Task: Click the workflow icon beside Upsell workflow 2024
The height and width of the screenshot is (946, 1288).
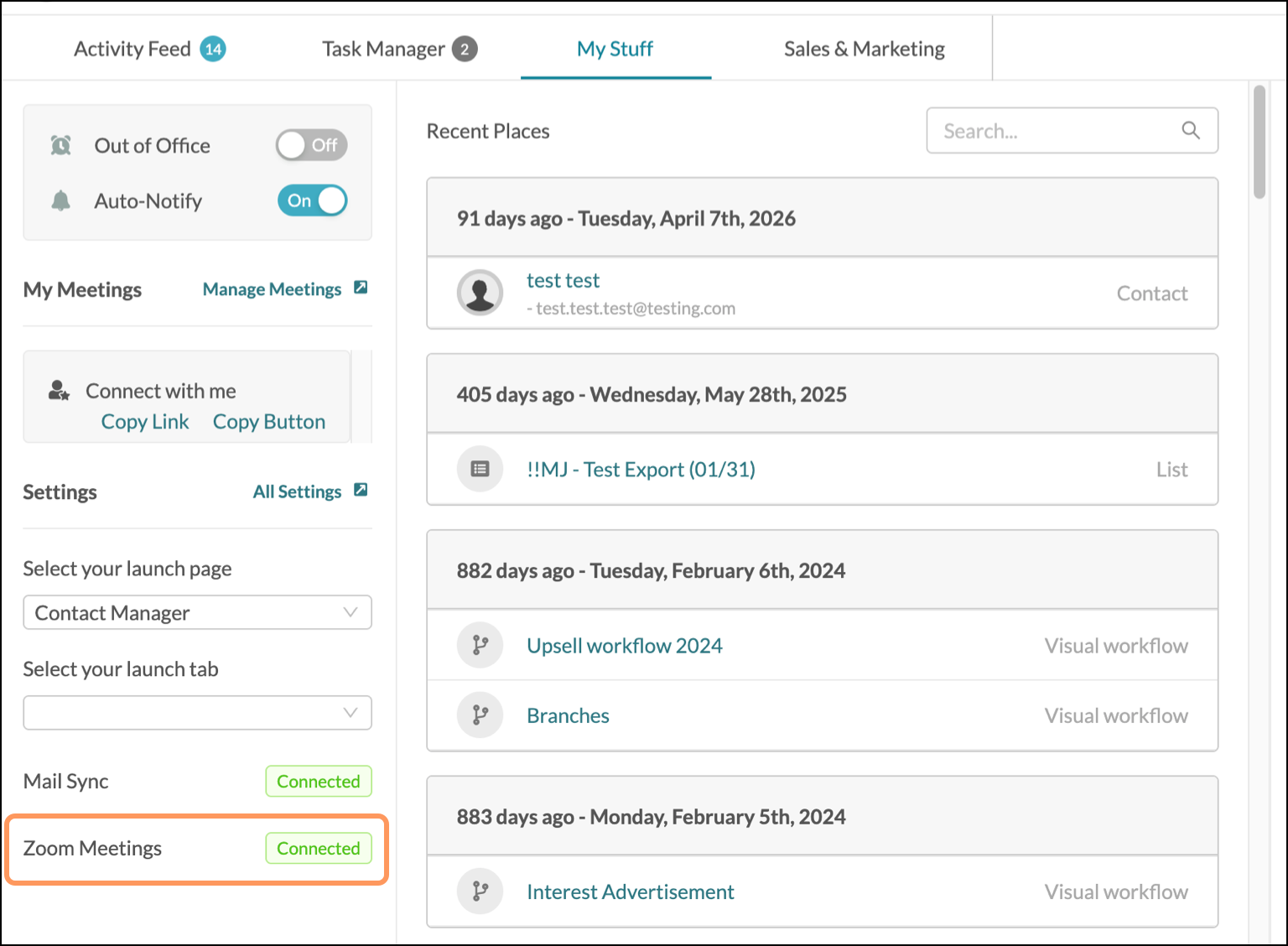Action: pos(480,645)
